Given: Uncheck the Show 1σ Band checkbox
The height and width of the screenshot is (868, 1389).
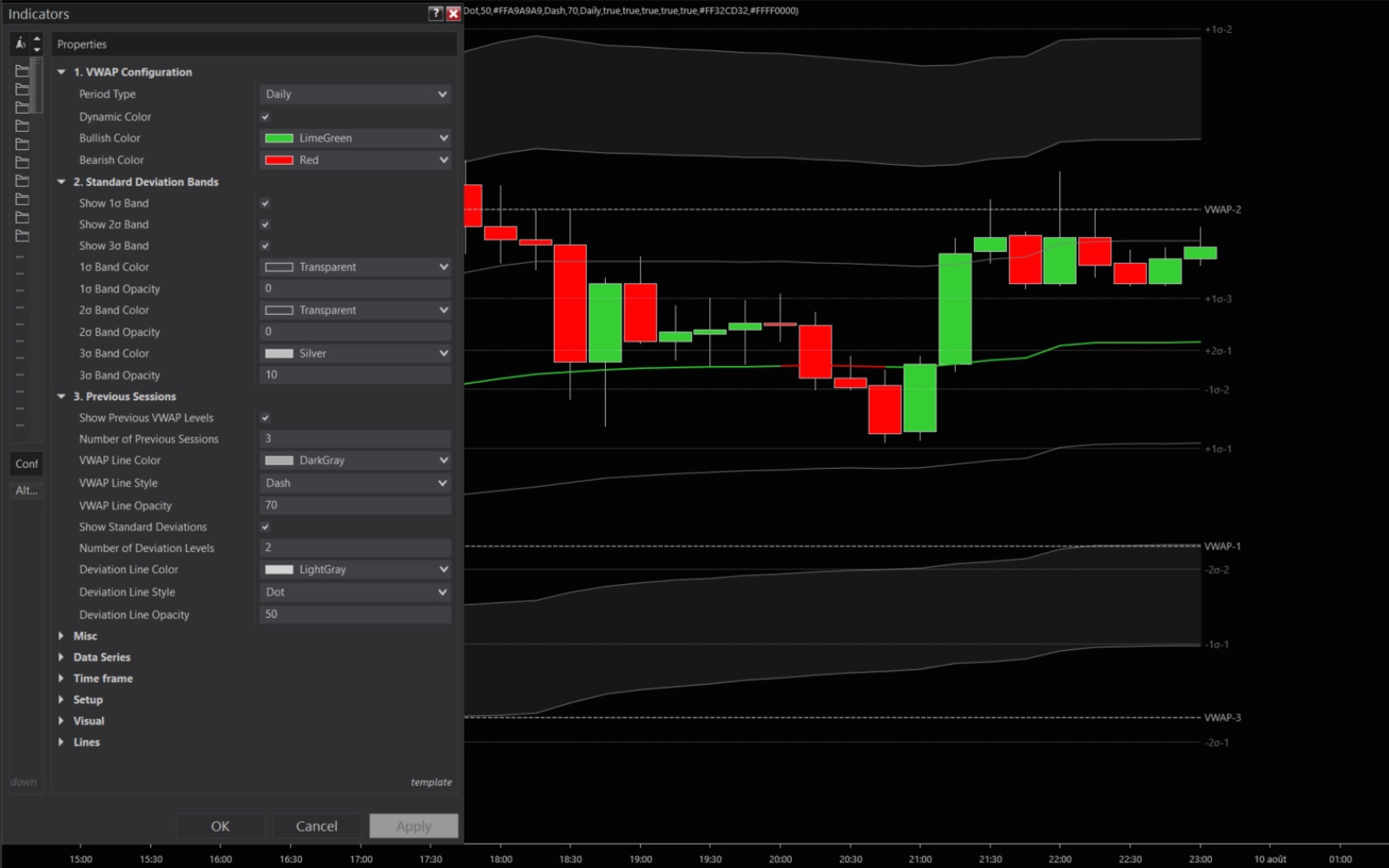Looking at the screenshot, I should [266, 203].
